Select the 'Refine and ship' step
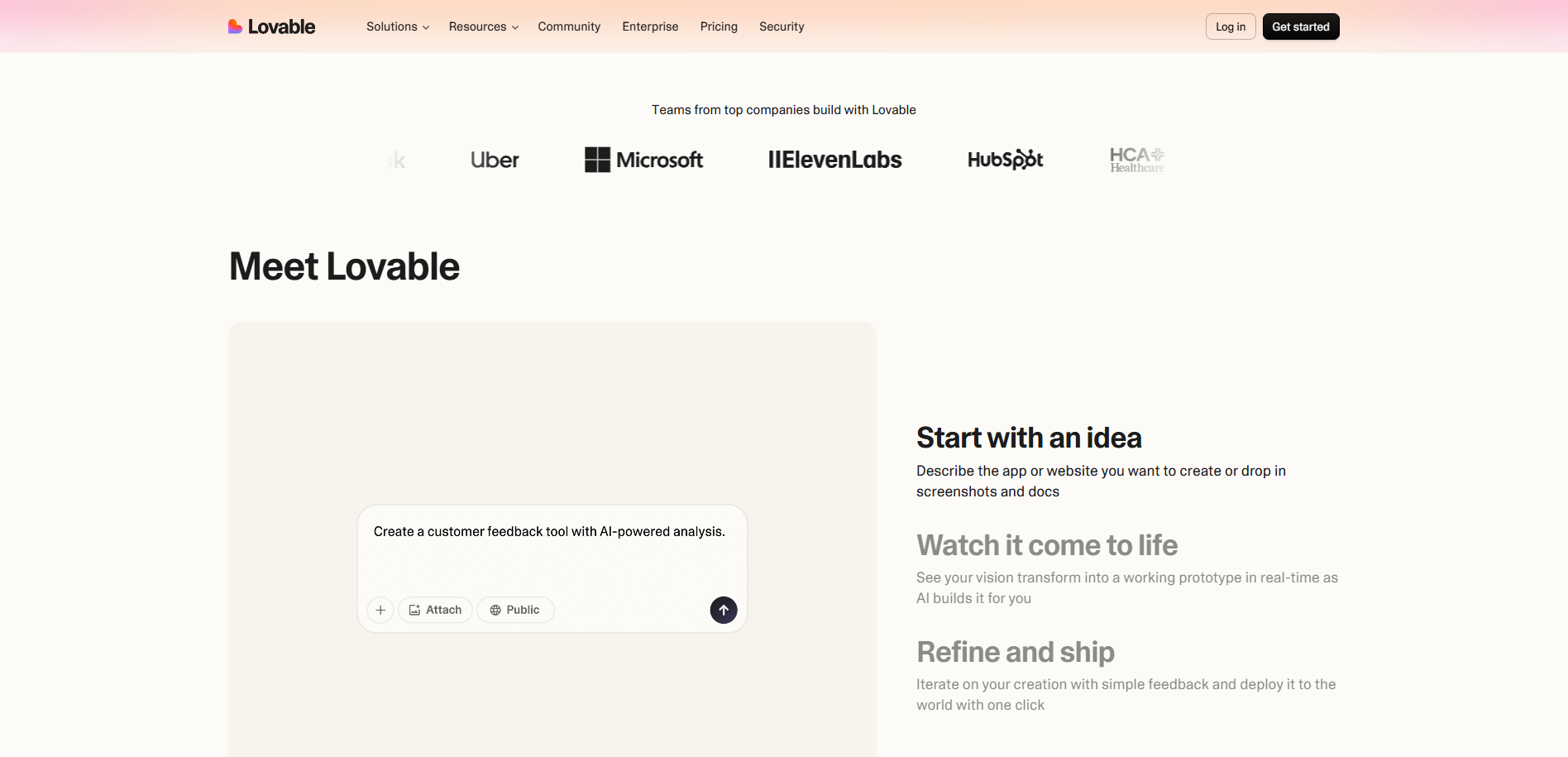 (x=1016, y=652)
